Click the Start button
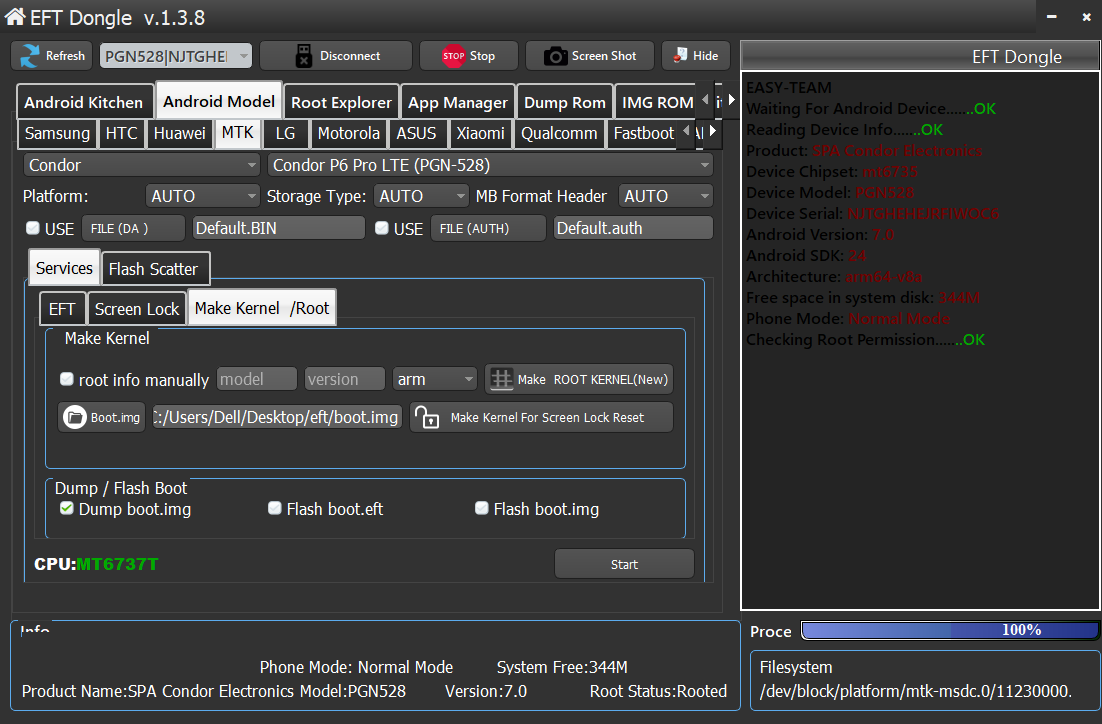The width and height of the screenshot is (1102, 724). coord(624,564)
